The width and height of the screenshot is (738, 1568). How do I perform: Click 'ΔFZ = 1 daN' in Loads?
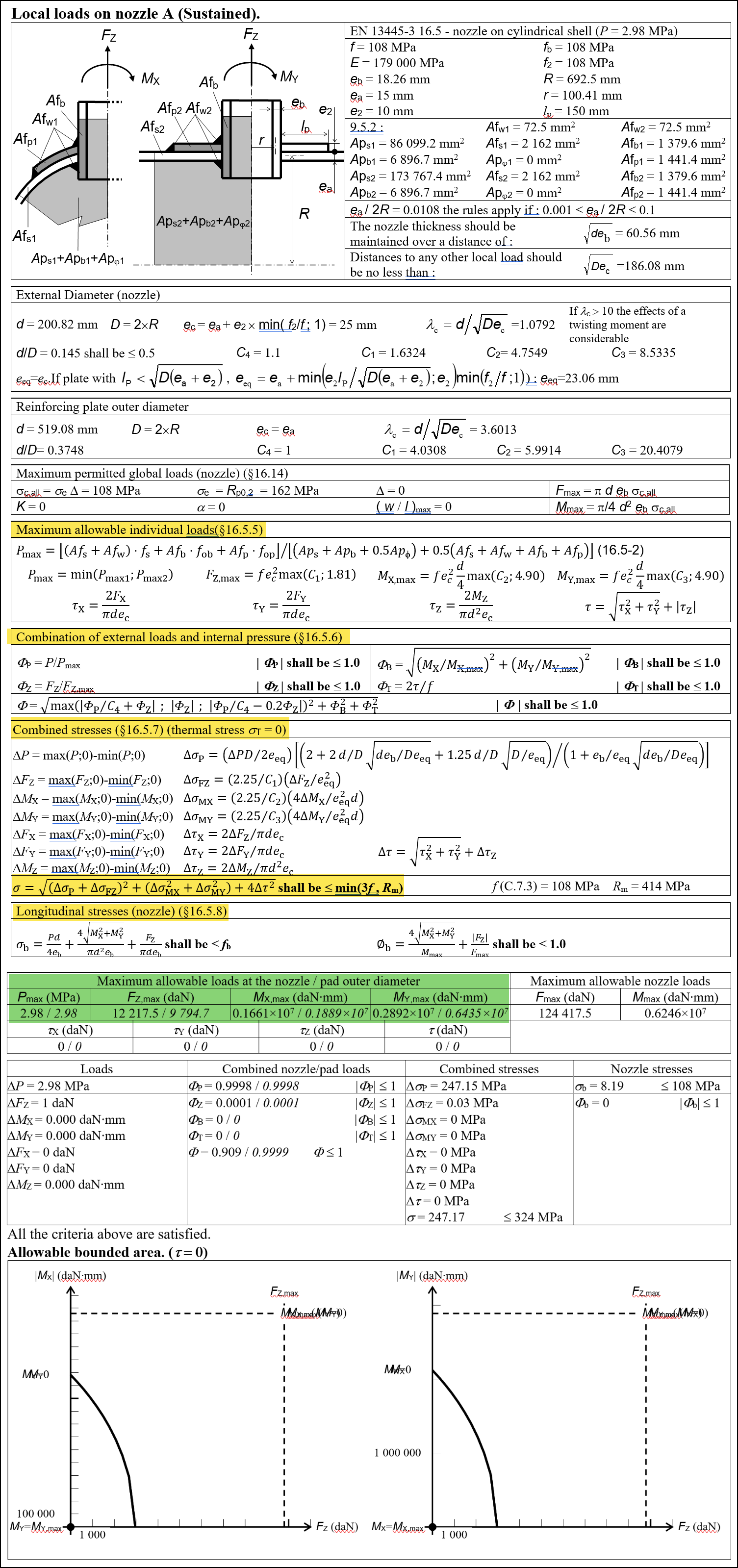41,1103
